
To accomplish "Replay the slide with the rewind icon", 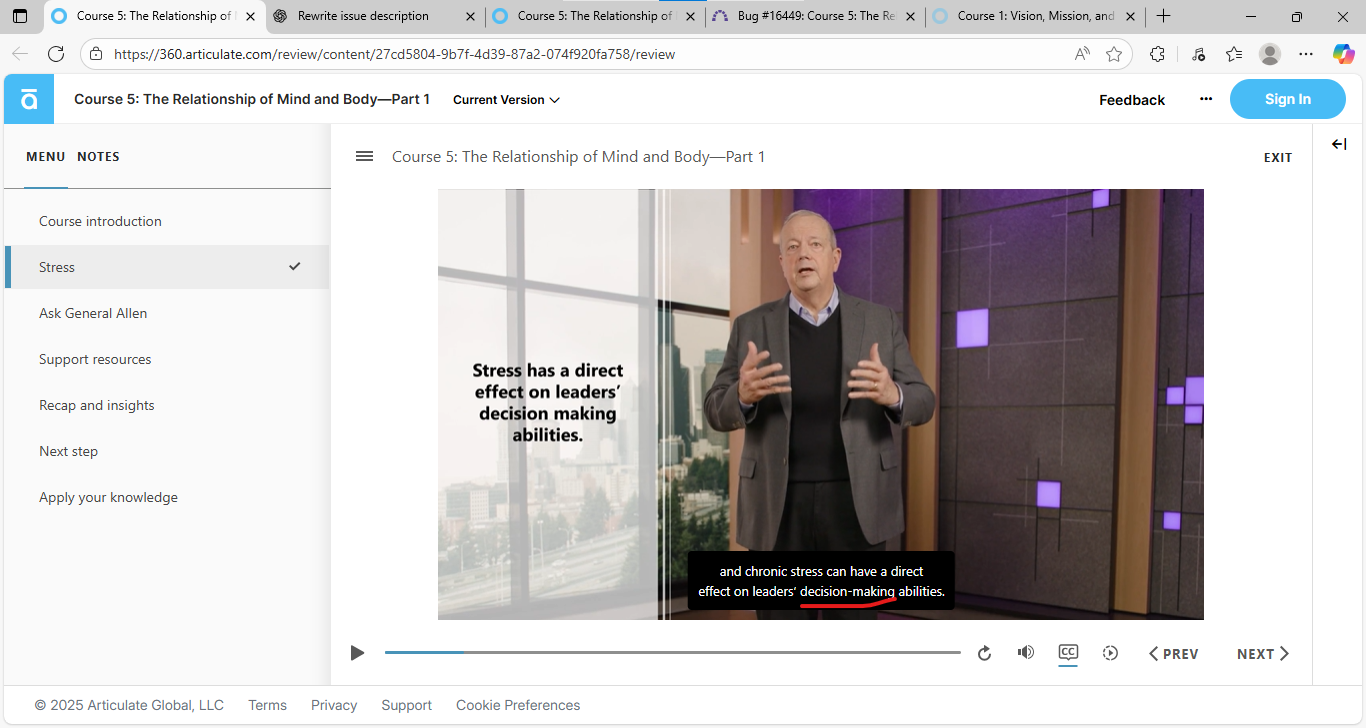I will [984, 653].
